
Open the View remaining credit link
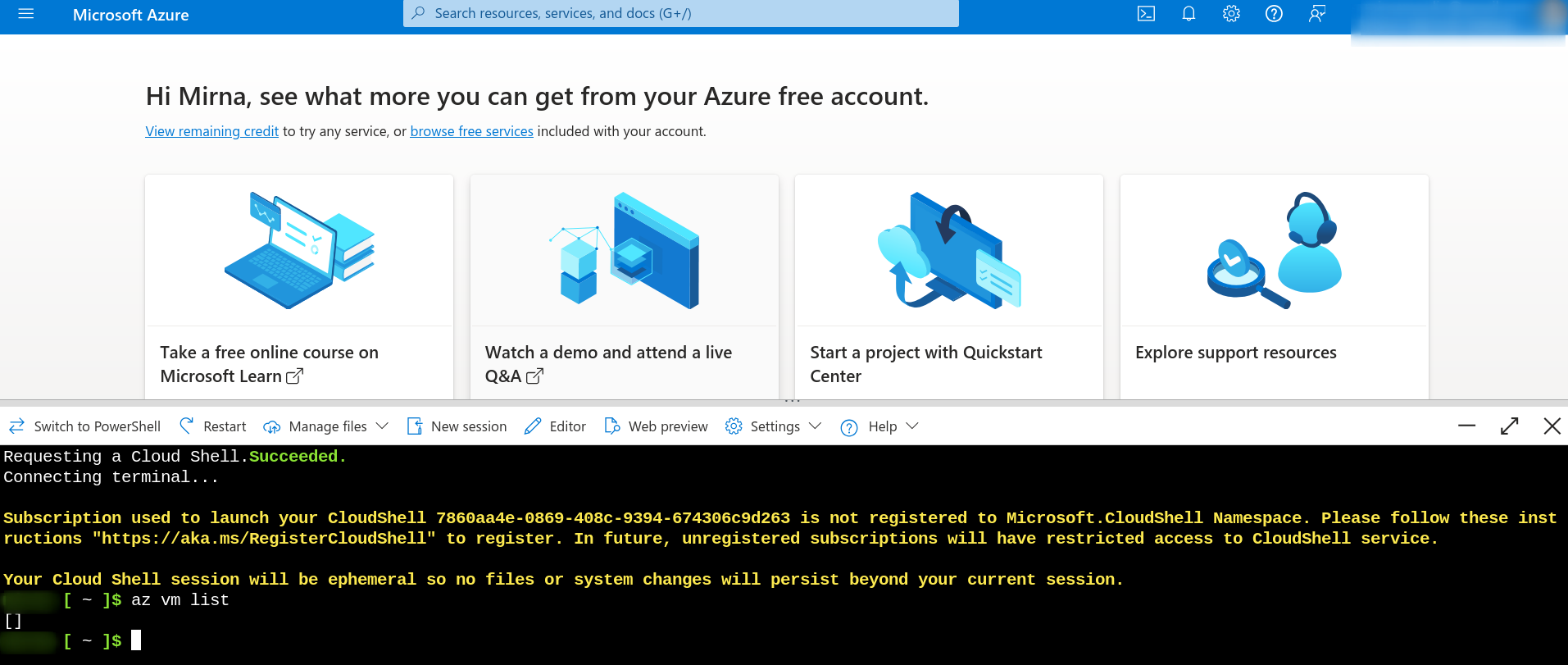pyautogui.click(x=211, y=131)
